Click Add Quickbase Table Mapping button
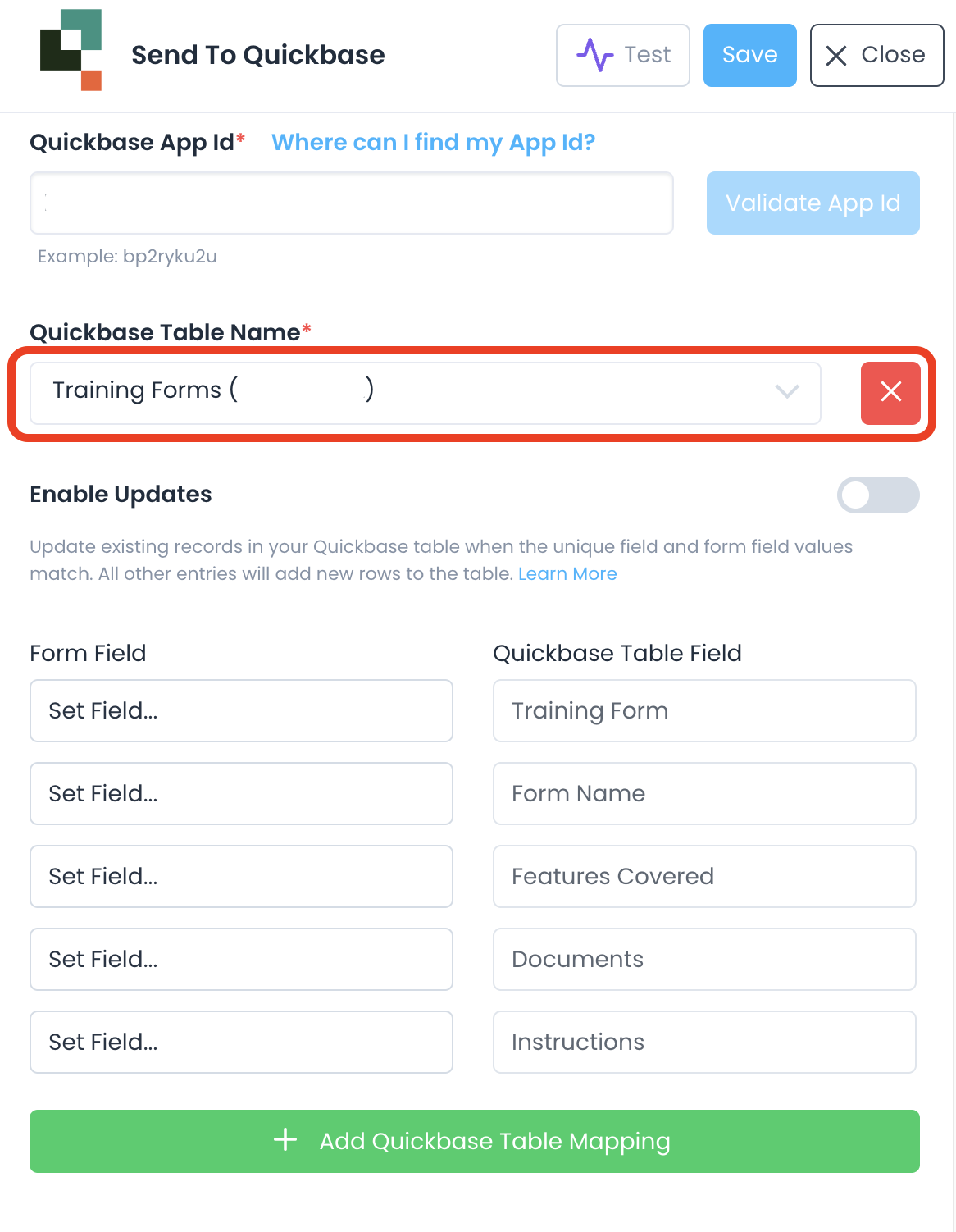 tap(475, 1141)
